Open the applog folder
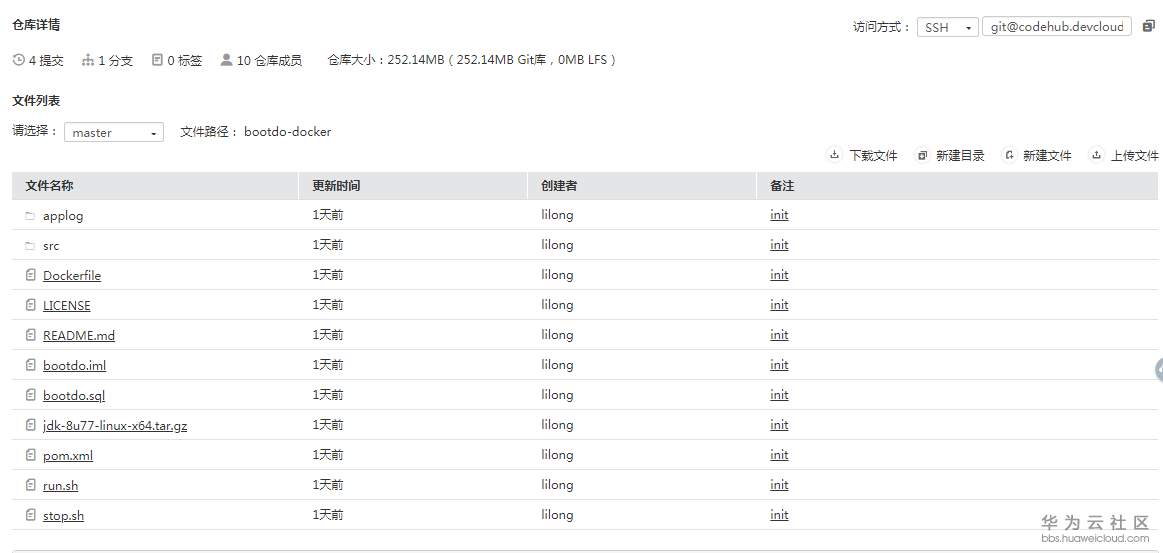Image resolution: width=1163 pixels, height=553 pixels. click(63, 215)
